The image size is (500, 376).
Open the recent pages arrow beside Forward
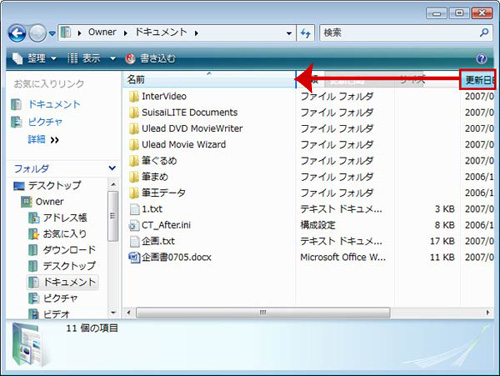pos(52,33)
